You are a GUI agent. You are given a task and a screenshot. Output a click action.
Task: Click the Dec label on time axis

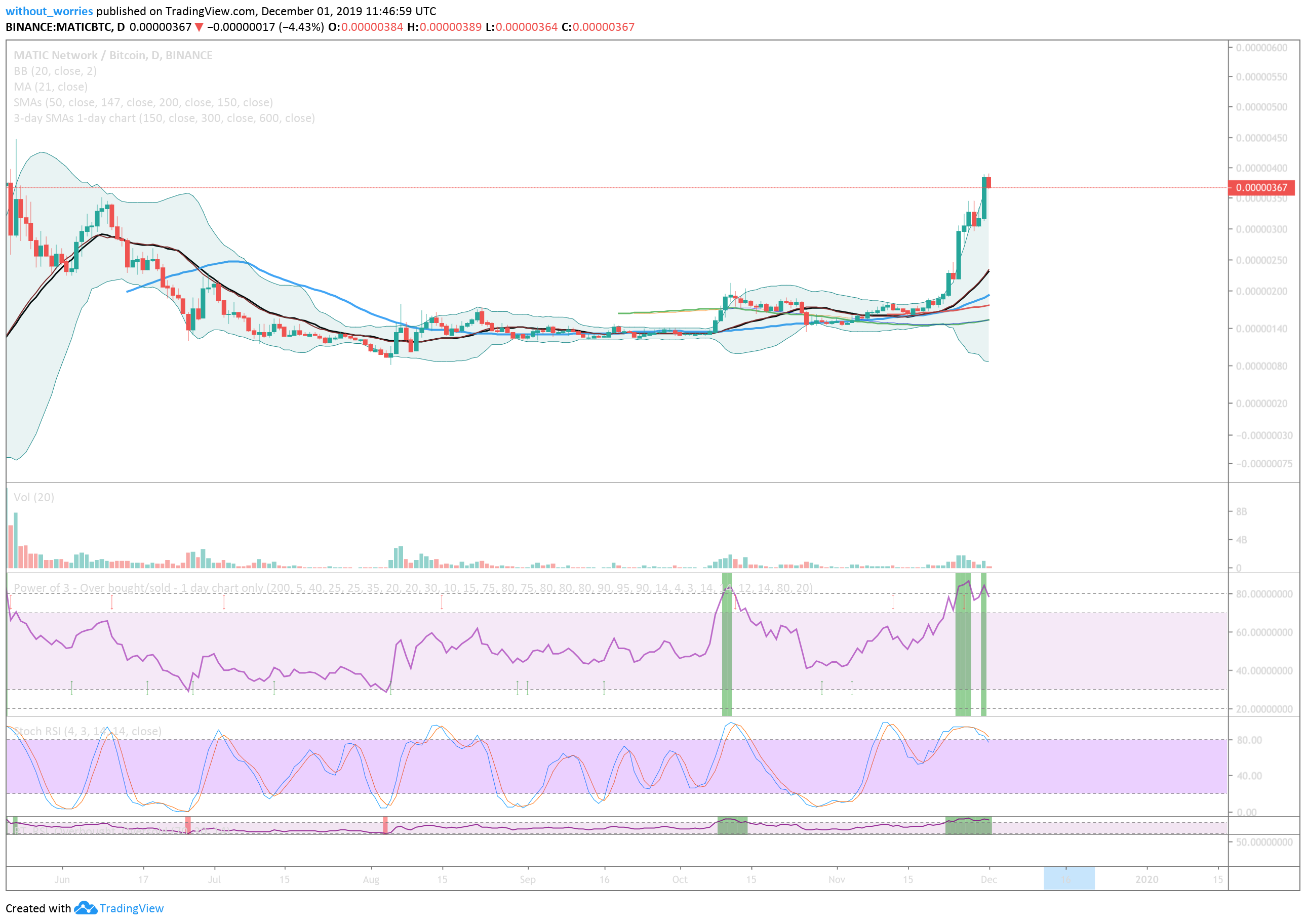point(988,879)
